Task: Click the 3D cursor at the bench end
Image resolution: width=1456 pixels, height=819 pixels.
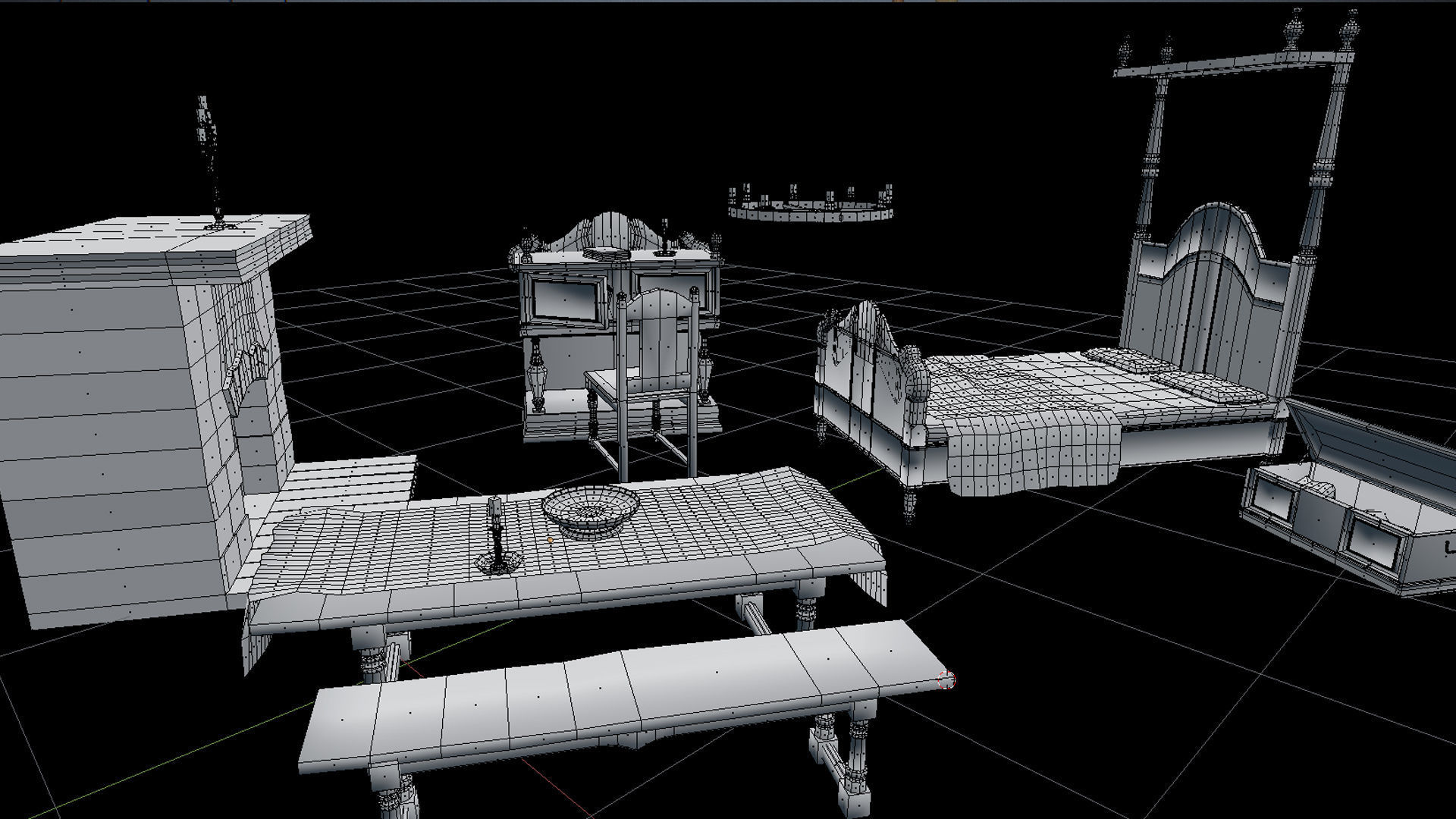Action: click(946, 680)
